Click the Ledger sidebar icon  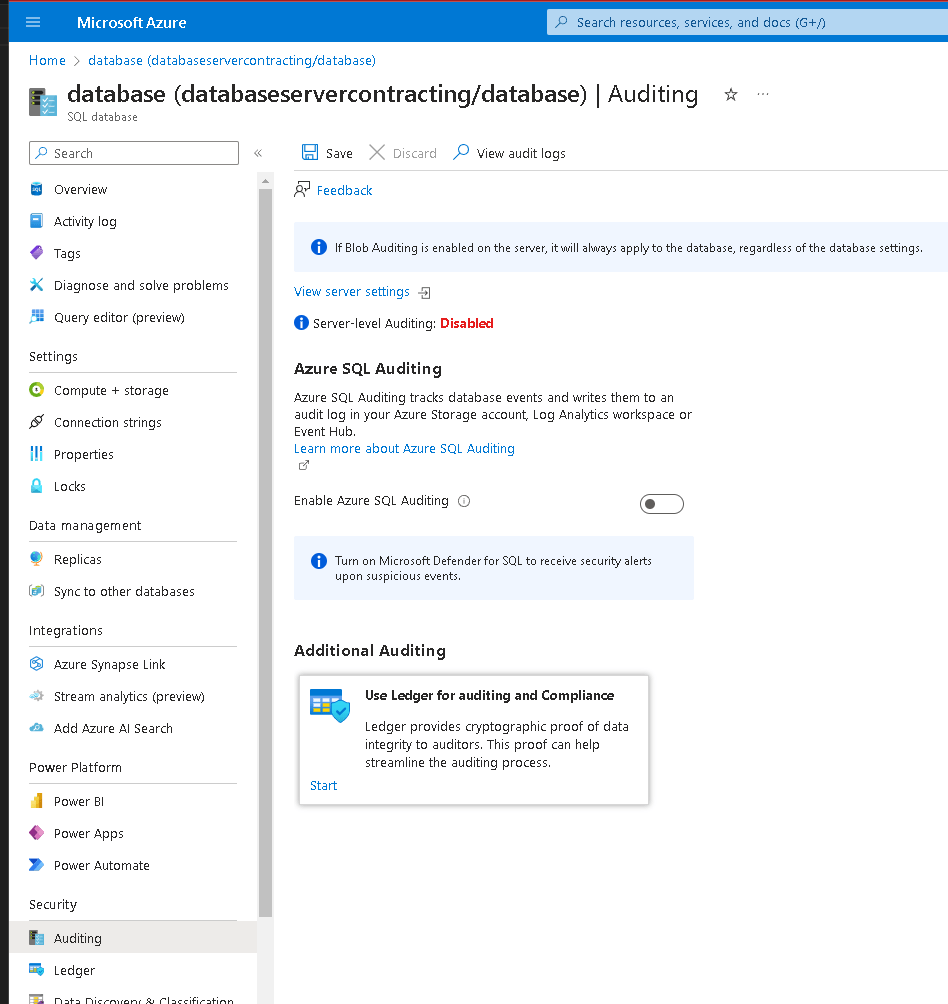[36, 970]
